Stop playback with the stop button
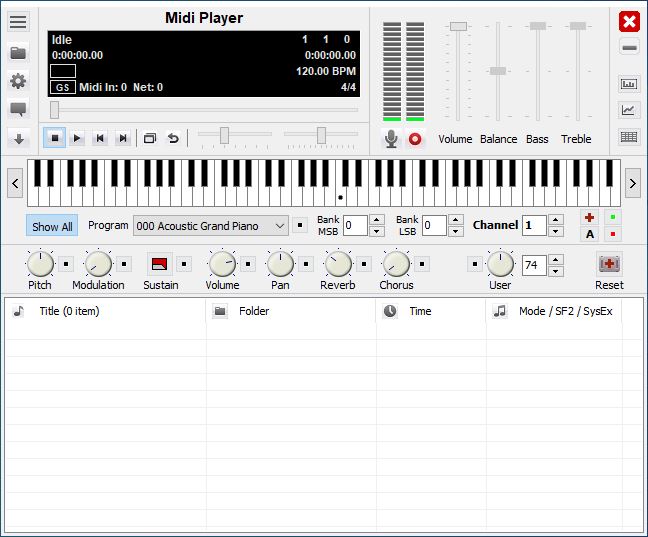 (55, 138)
